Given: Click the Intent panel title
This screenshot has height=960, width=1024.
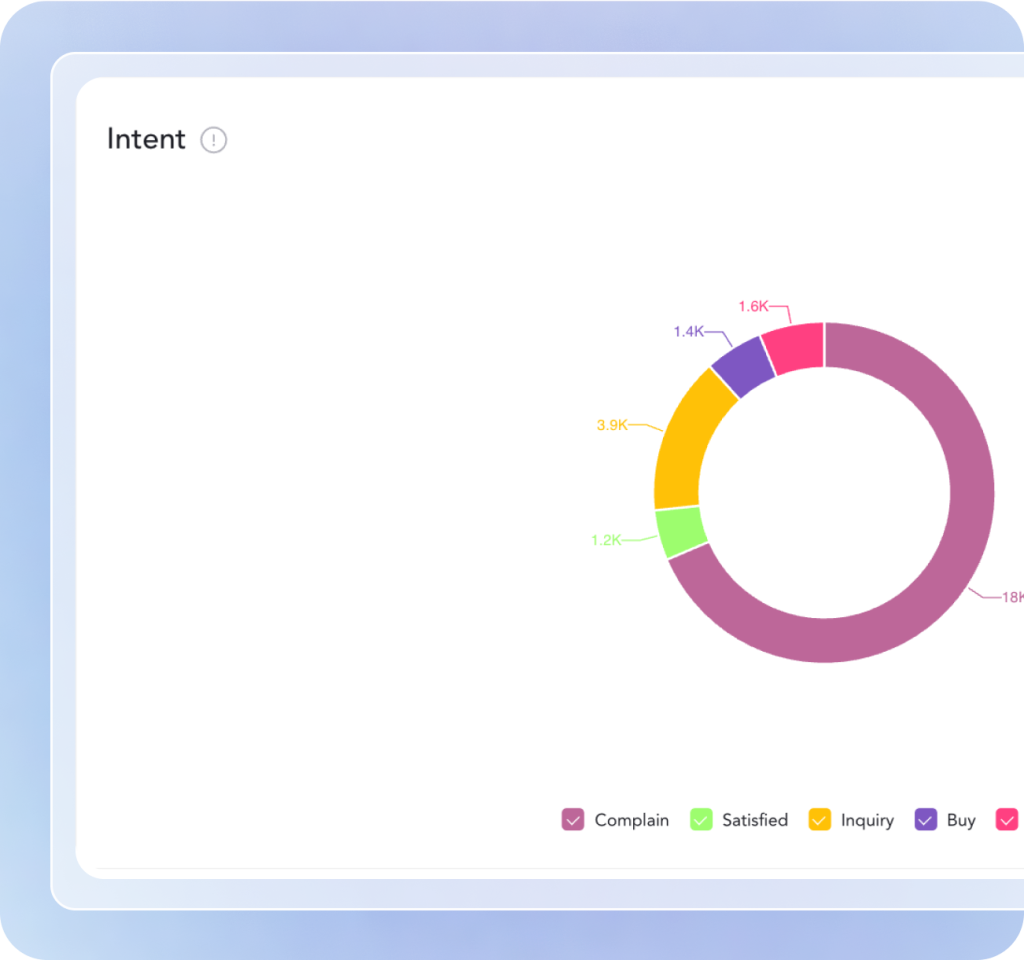Looking at the screenshot, I should [x=146, y=139].
